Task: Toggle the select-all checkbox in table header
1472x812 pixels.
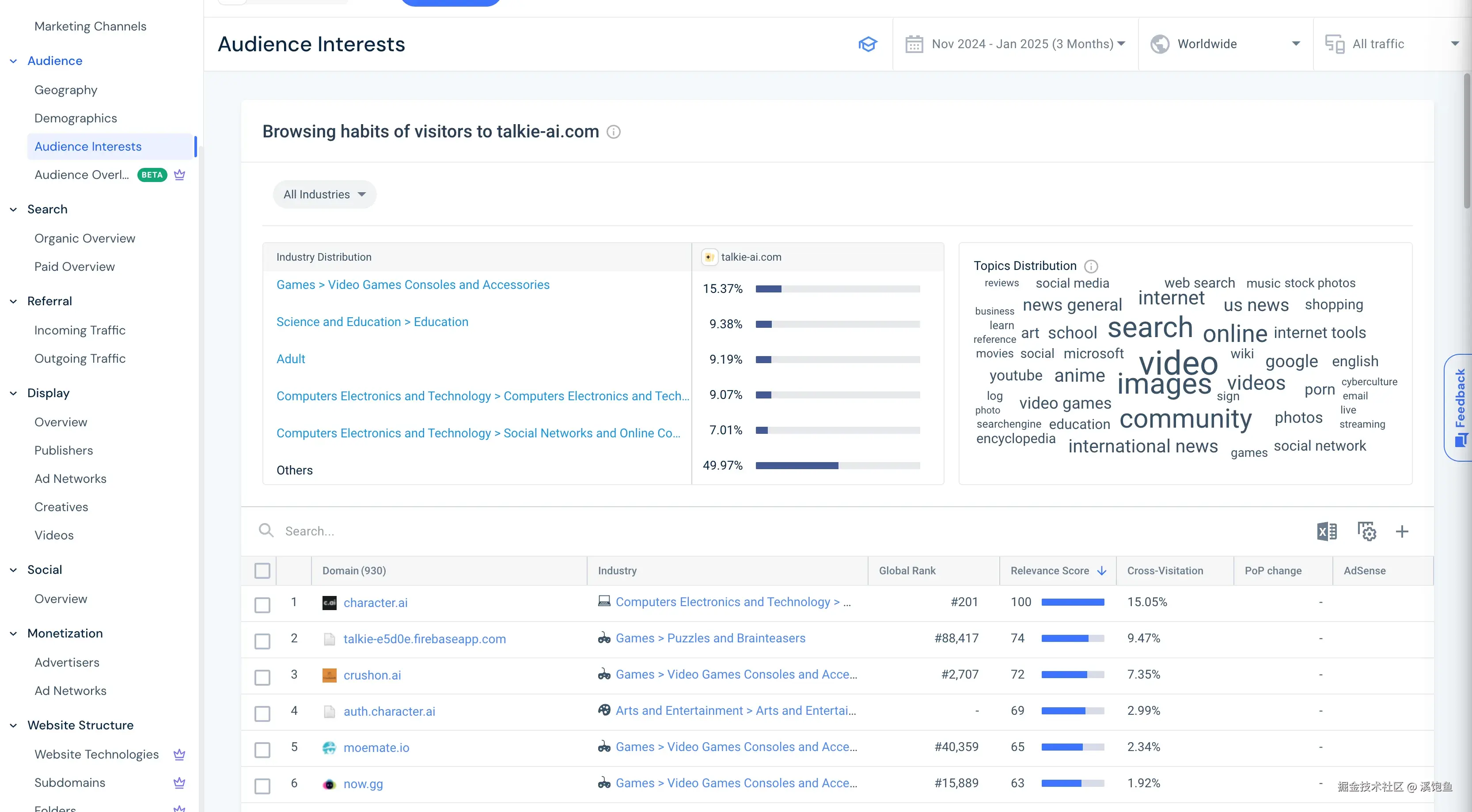Action: 262,570
